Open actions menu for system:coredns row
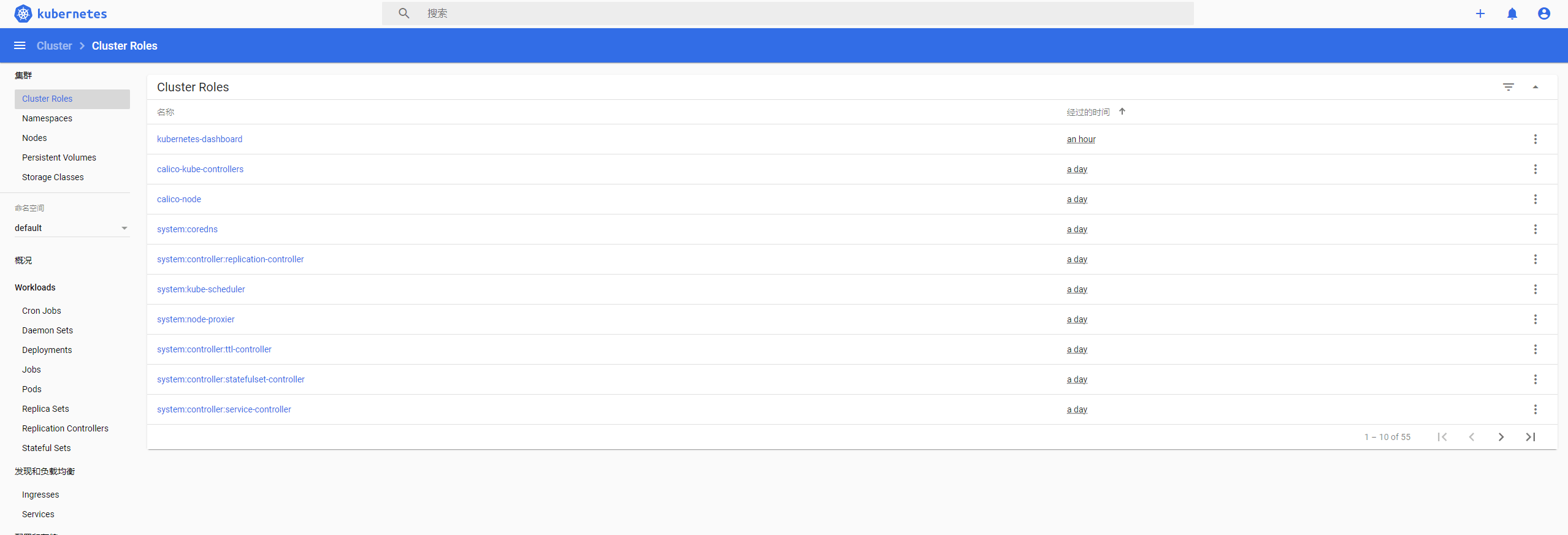 coord(1535,229)
